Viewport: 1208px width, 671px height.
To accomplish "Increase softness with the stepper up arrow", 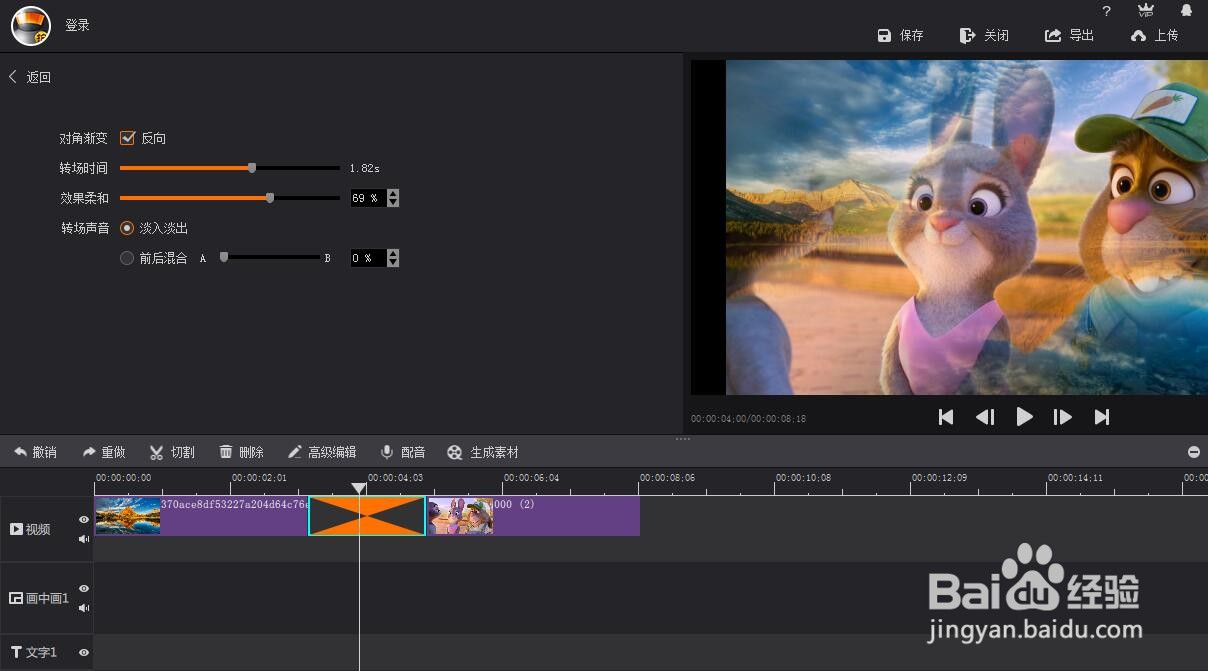I will click(393, 194).
